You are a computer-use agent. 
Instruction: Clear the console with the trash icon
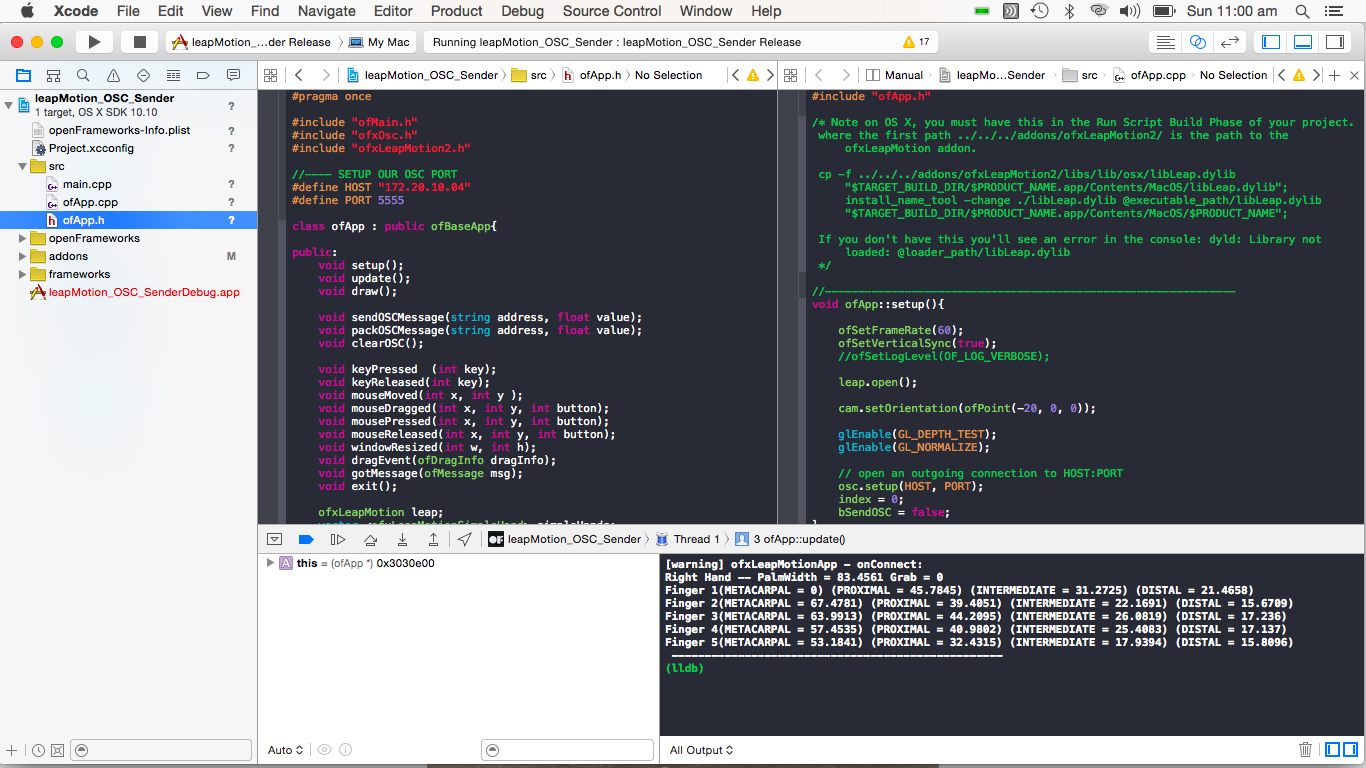click(1305, 750)
